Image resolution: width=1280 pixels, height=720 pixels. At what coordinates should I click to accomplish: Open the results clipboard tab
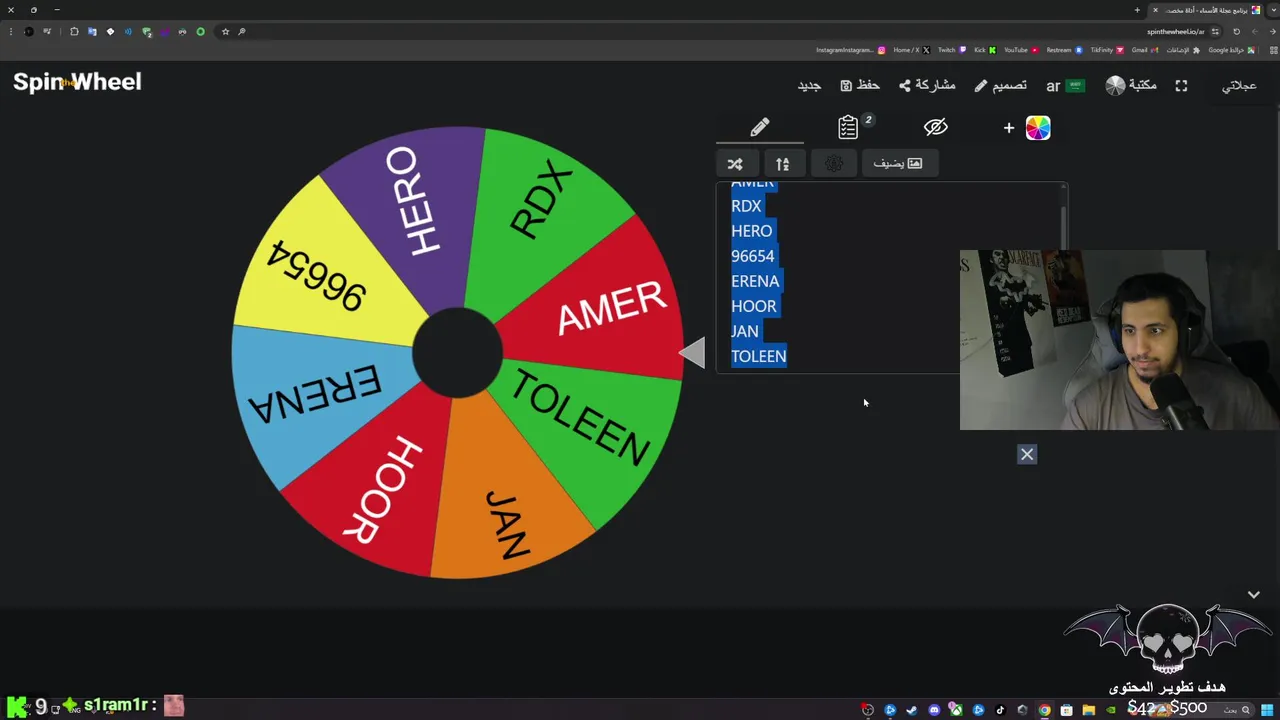click(x=849, y=127)
